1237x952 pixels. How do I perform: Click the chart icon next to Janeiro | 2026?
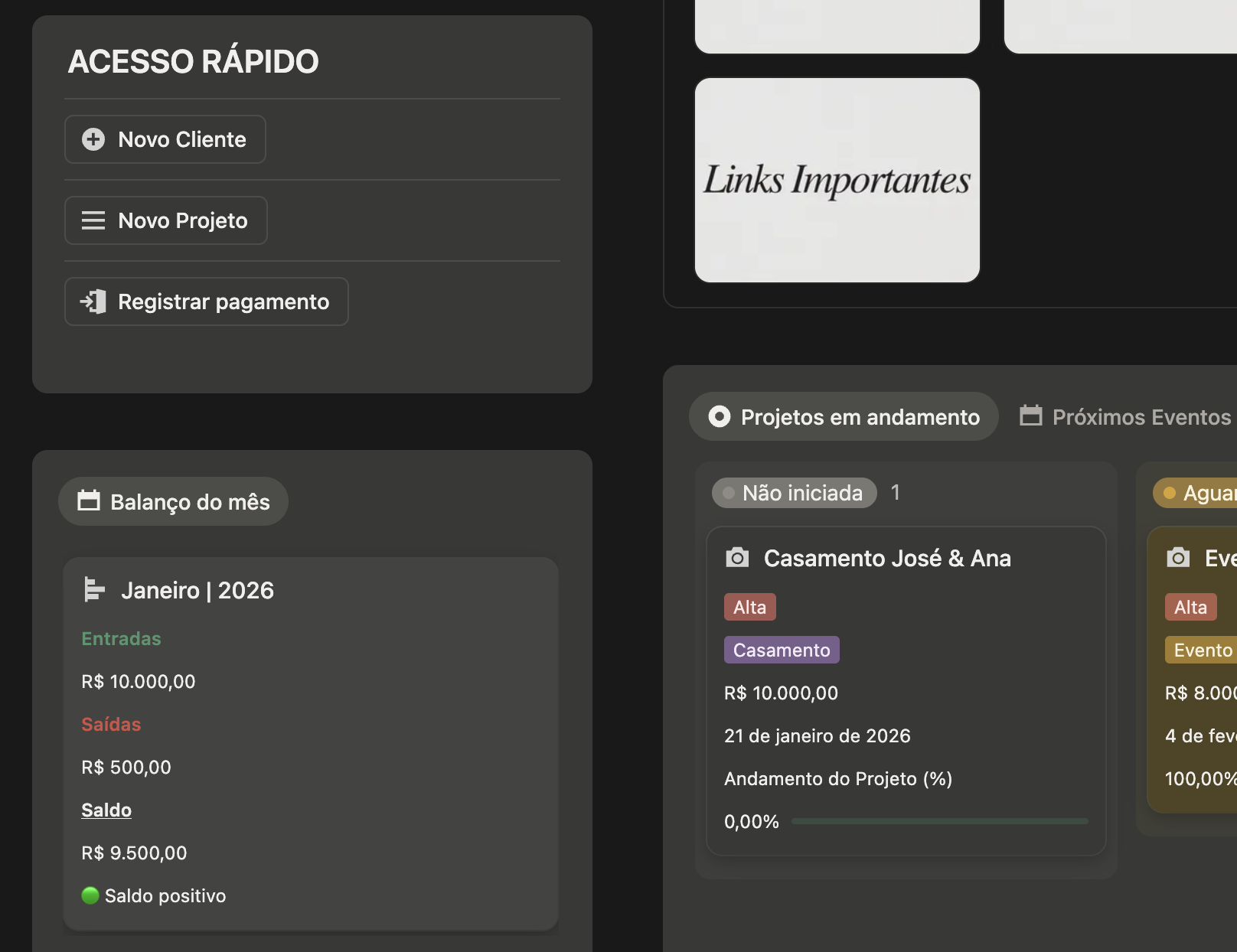click(93, 590)
